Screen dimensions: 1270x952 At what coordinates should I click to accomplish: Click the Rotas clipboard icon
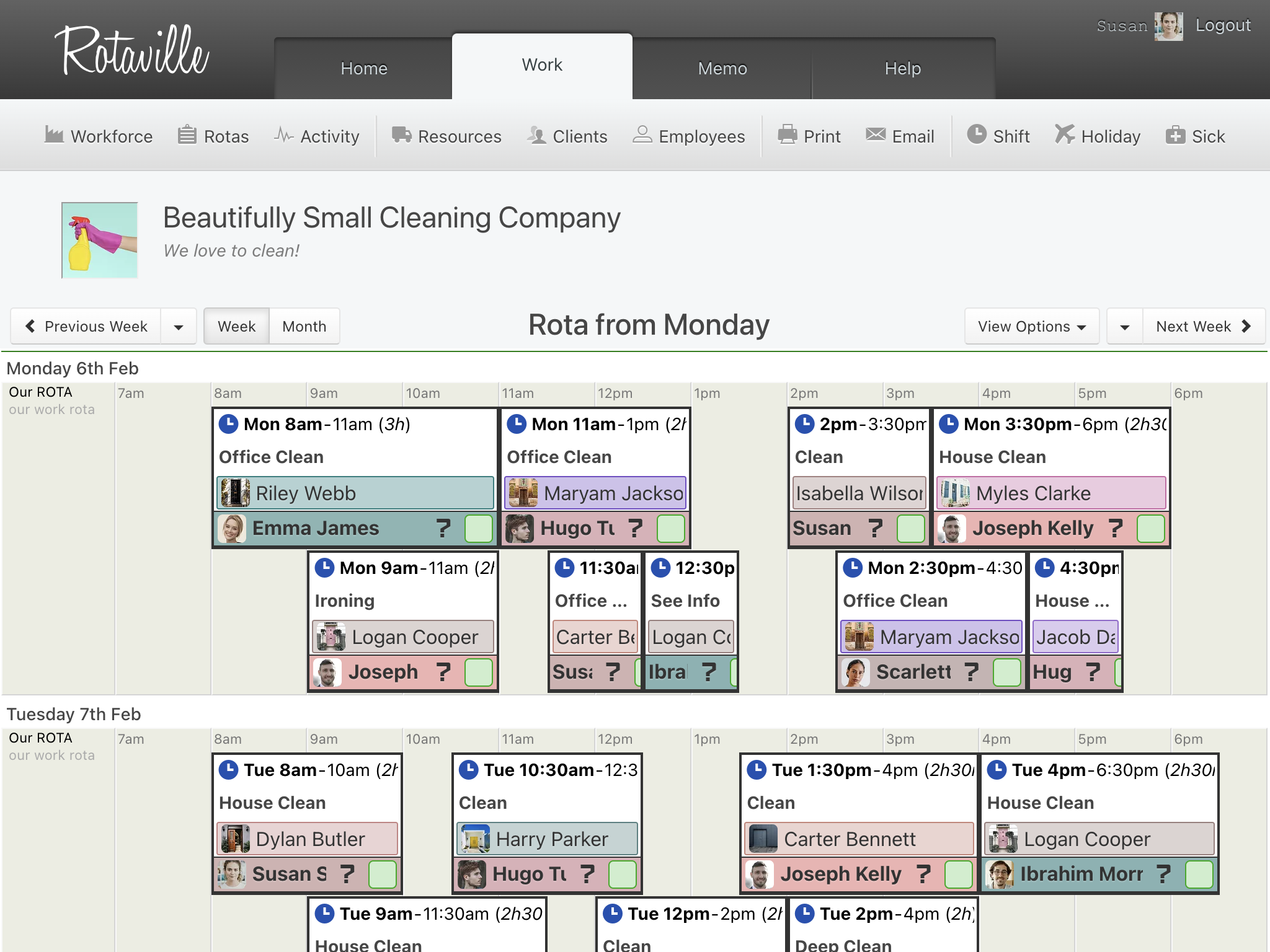coord(187,135)
